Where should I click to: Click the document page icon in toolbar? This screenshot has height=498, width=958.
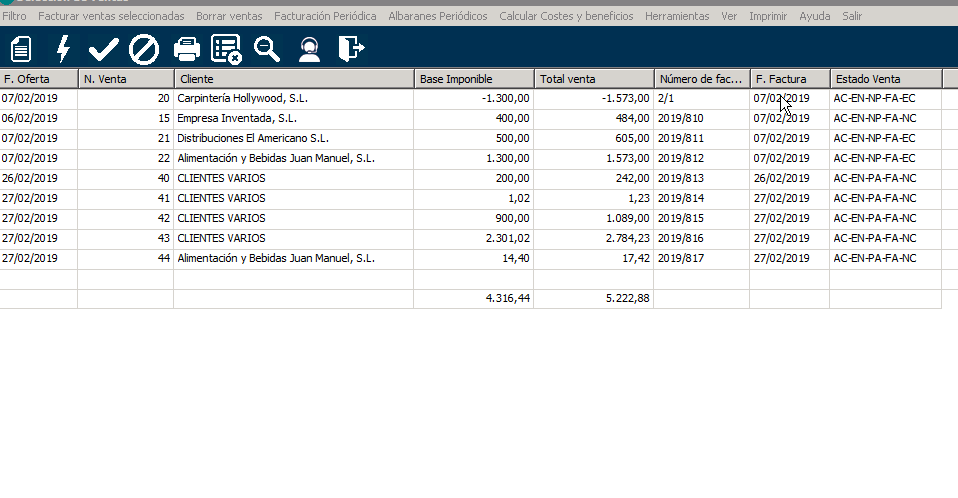pos(21,48)
